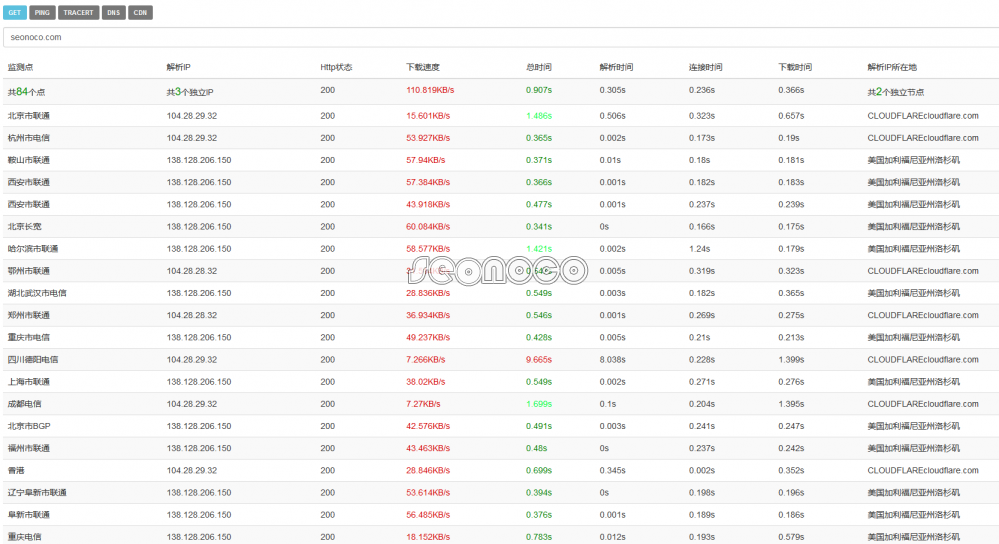Image resolution: width=999 pixels, height=544 pixels.
Task: Sort by the 下载速度 column header
Action: [422, 67]
